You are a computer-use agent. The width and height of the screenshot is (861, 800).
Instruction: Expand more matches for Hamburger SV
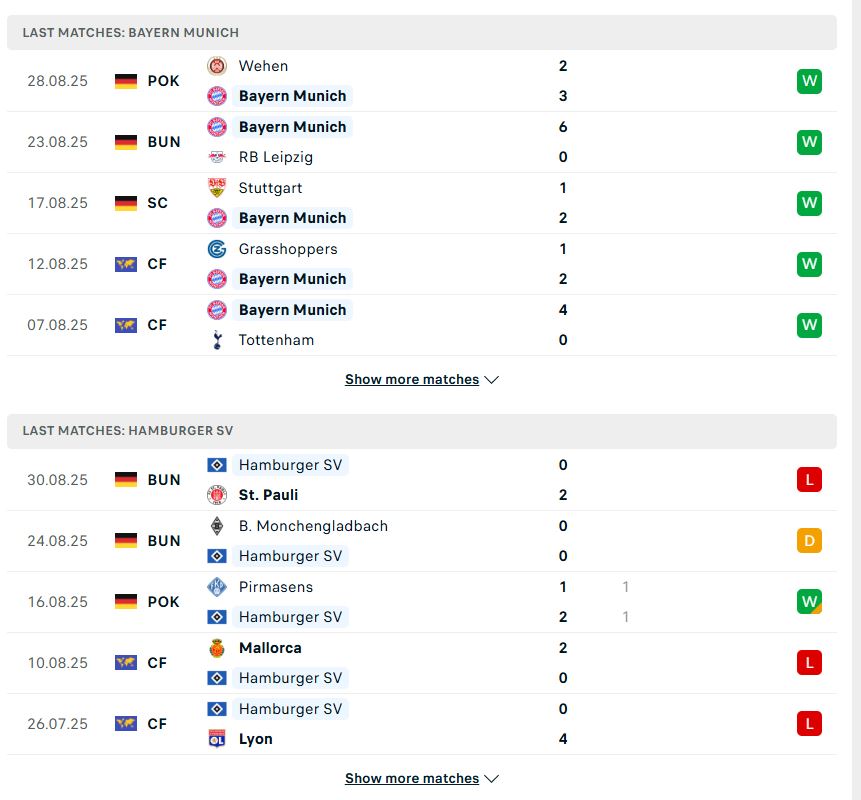tap(421, 778)
